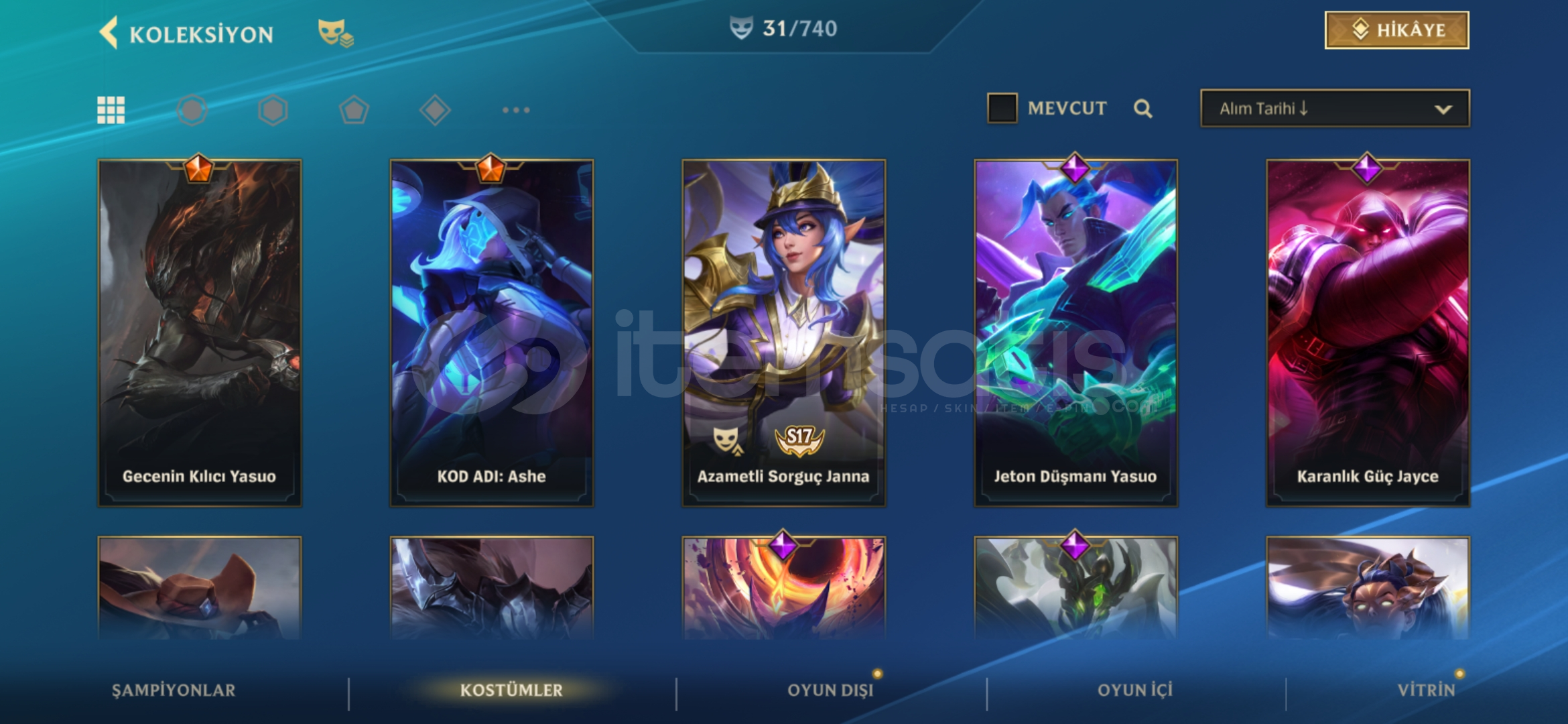Screen dimensions: 1568x724
Task: Open the Alım Tarihi sort dropdown
Action: 1335,108
